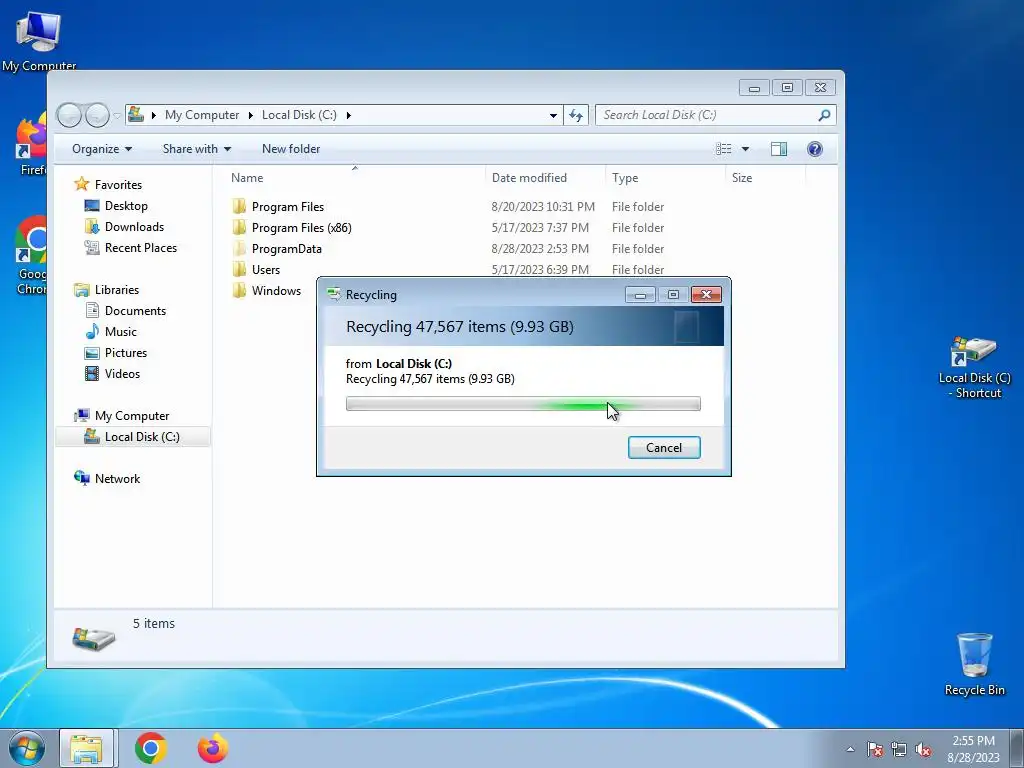Select My Computer in the address bar
The image size is (1024, 768).
tap(202, 115)
